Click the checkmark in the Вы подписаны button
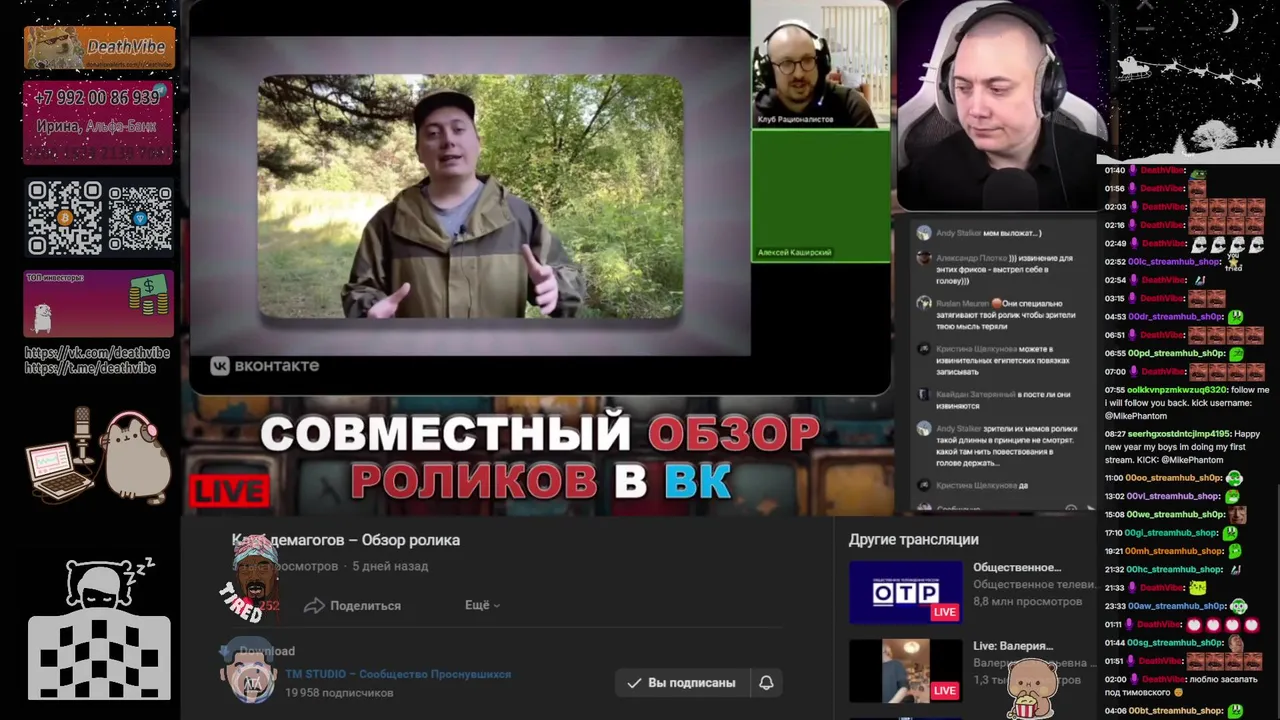Viewport: 1280px width, 720px height. click(634, 683)
